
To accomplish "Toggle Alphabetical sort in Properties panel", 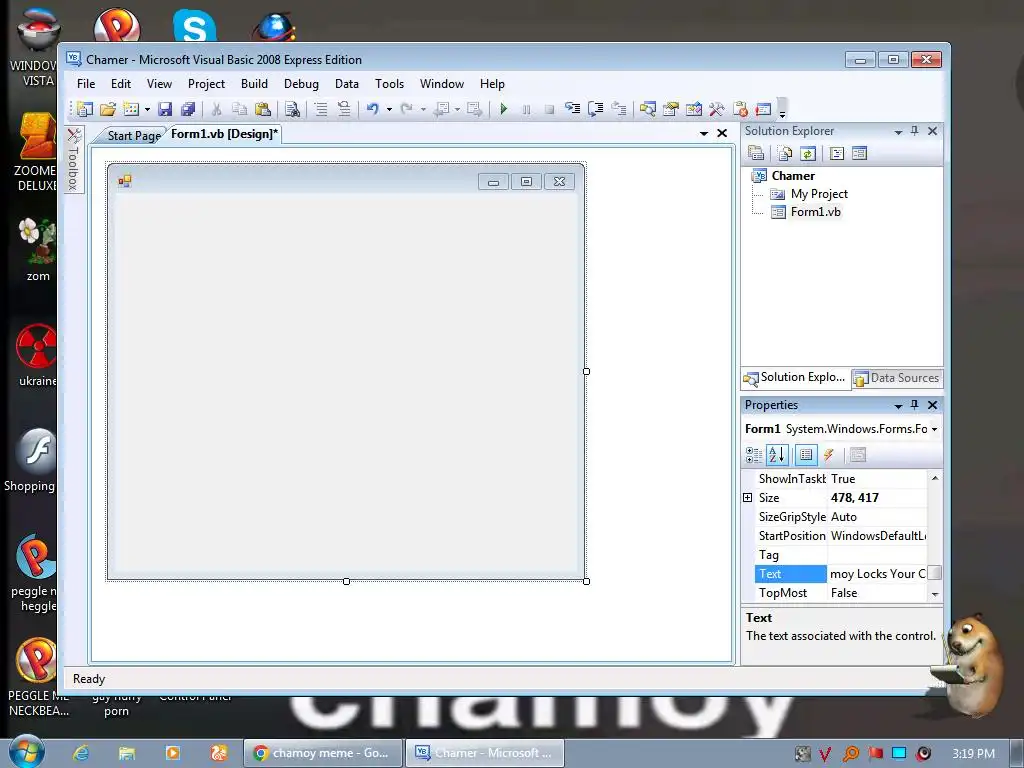I will point(777,455).
